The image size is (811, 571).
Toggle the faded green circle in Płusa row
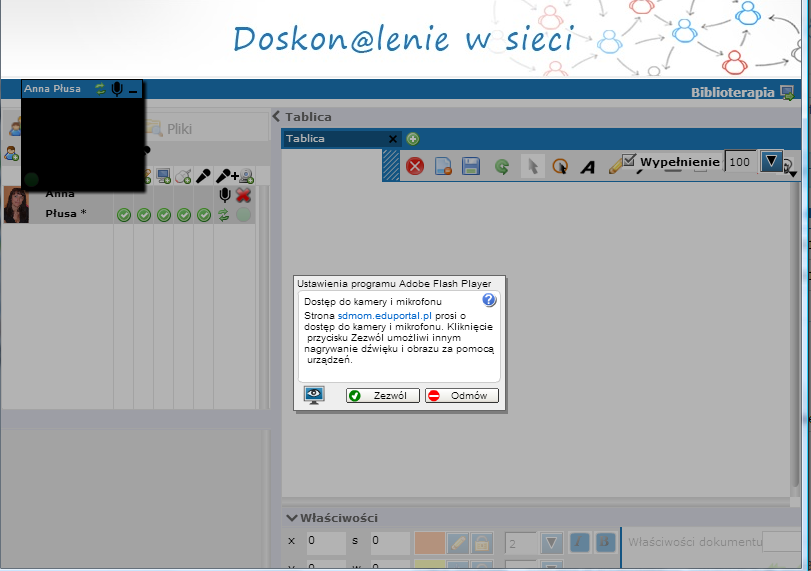(243, 215)
